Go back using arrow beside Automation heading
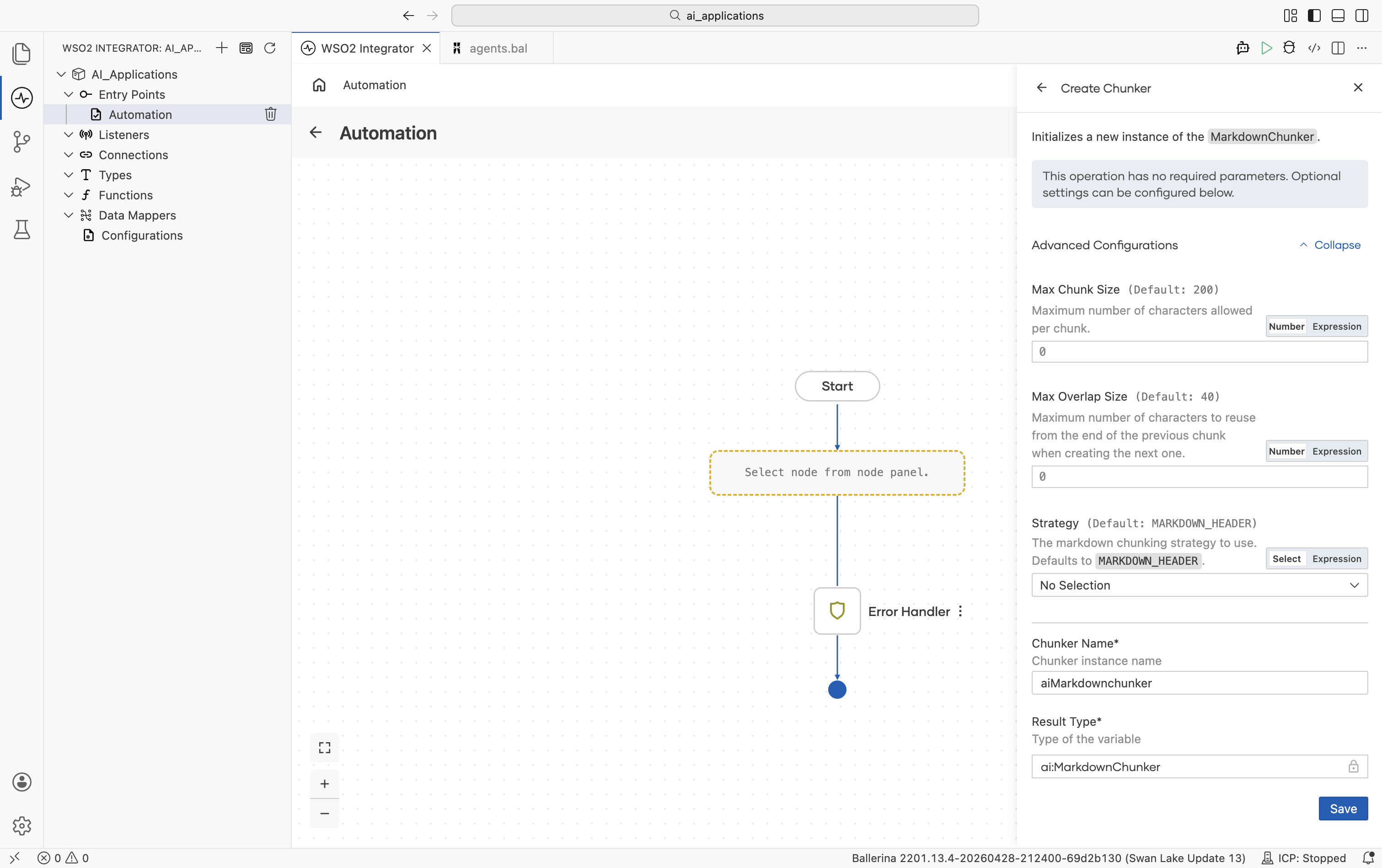 tap(316, 133)
